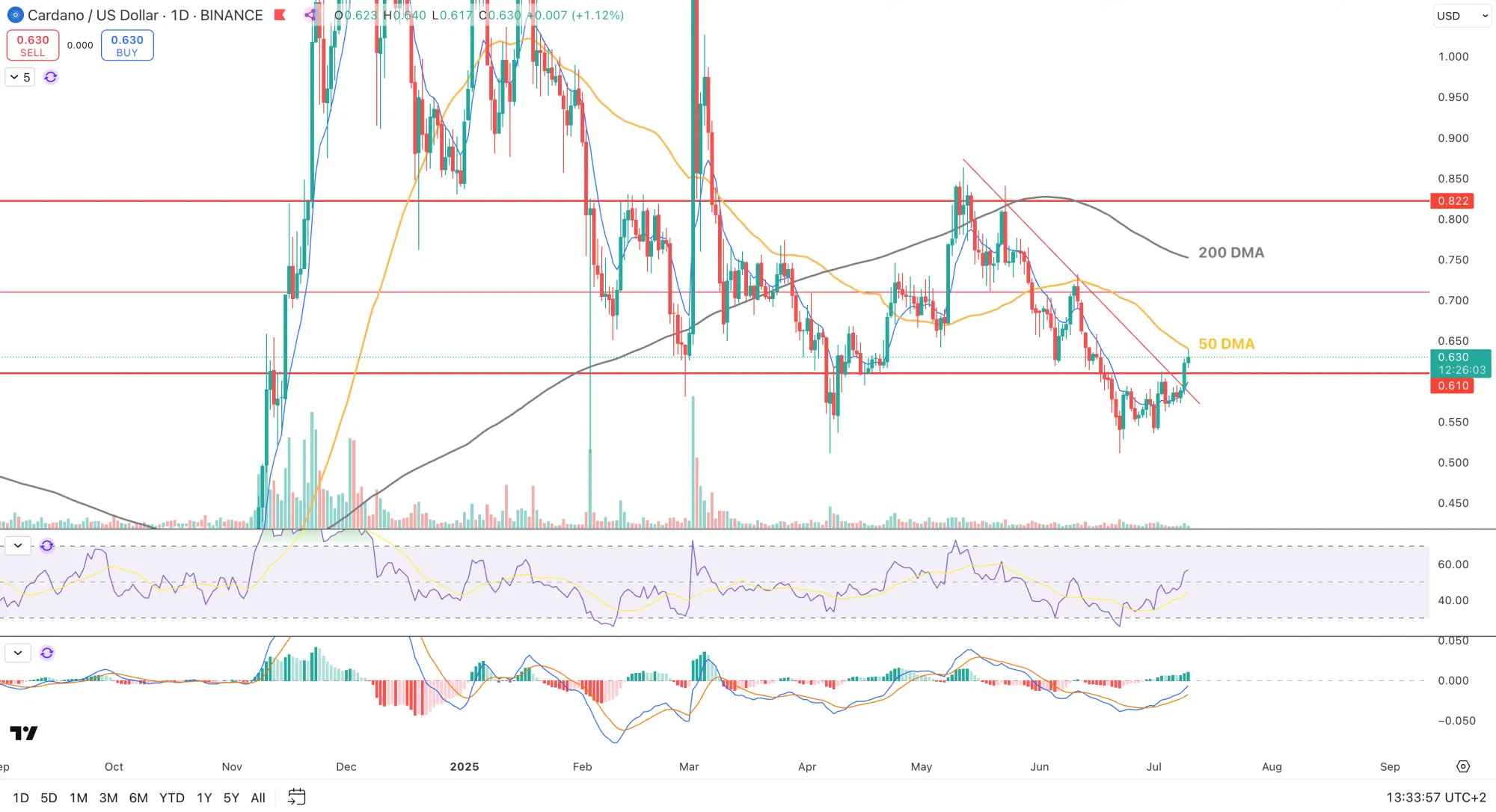1496x812 pixels.
Task: Open the Cardano / US Dollar symbol title
Action: (145, 15)
